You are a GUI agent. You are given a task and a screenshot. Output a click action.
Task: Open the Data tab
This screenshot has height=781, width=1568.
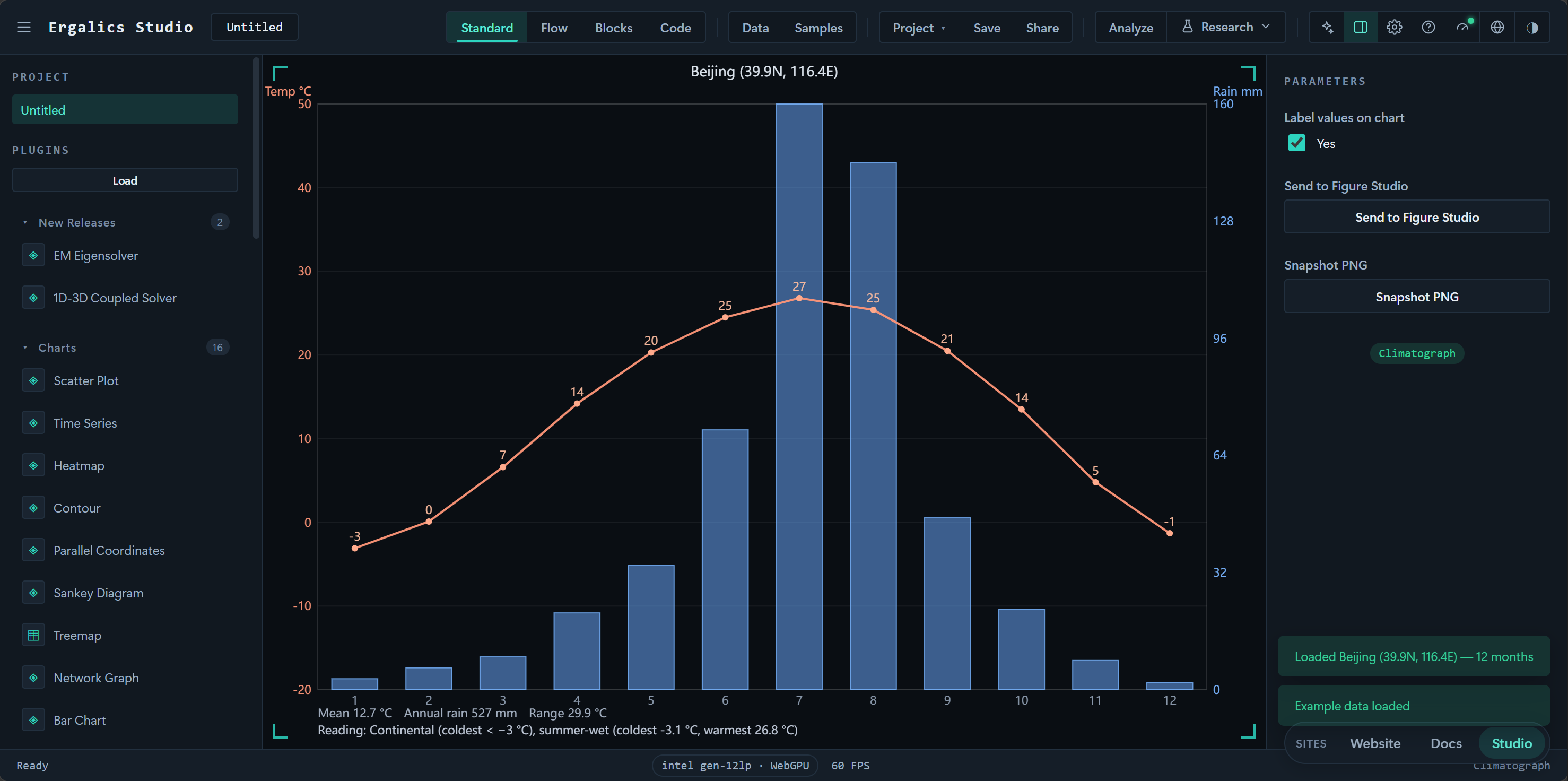[755, 28]
